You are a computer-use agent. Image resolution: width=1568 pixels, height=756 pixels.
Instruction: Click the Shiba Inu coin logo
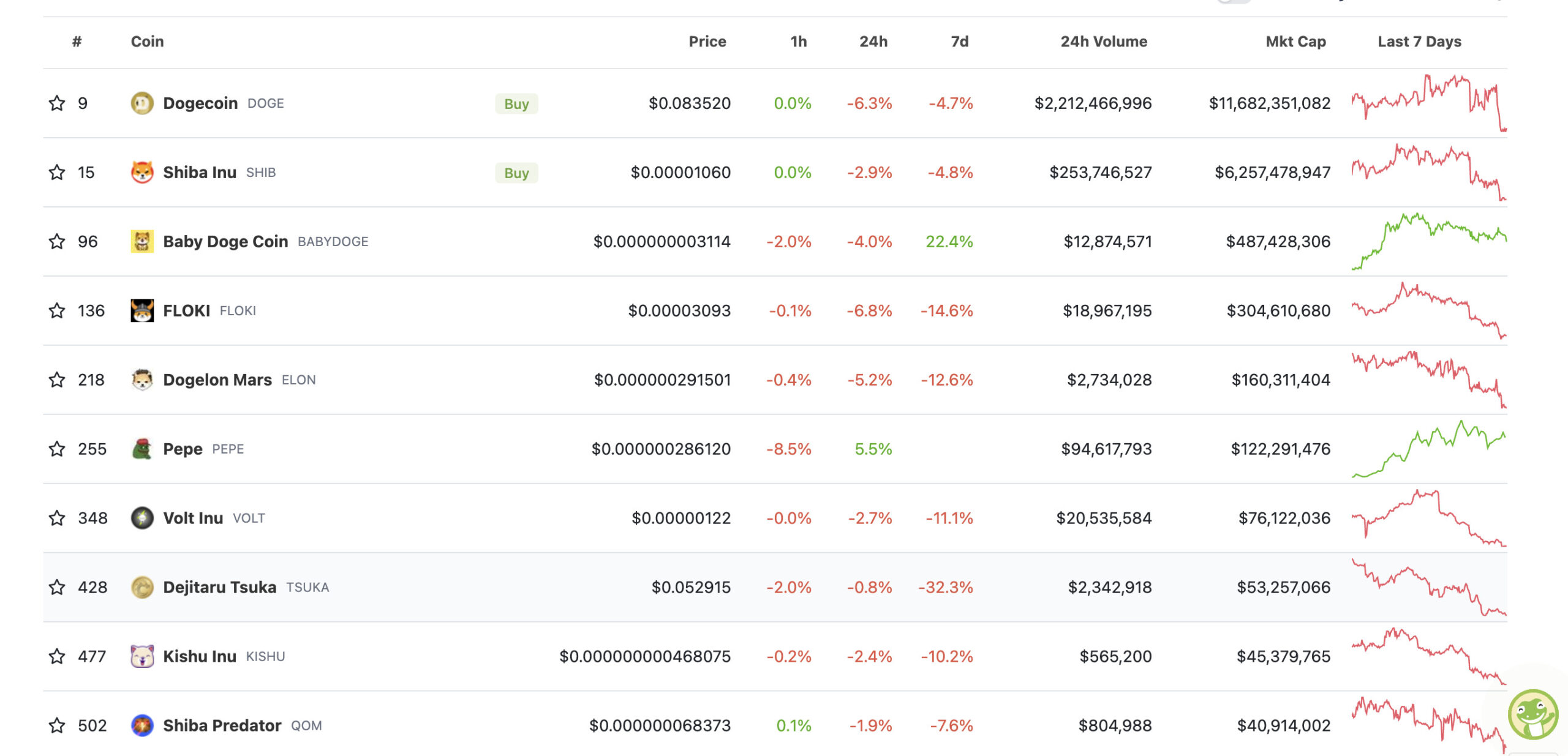(x=142, y=172)
